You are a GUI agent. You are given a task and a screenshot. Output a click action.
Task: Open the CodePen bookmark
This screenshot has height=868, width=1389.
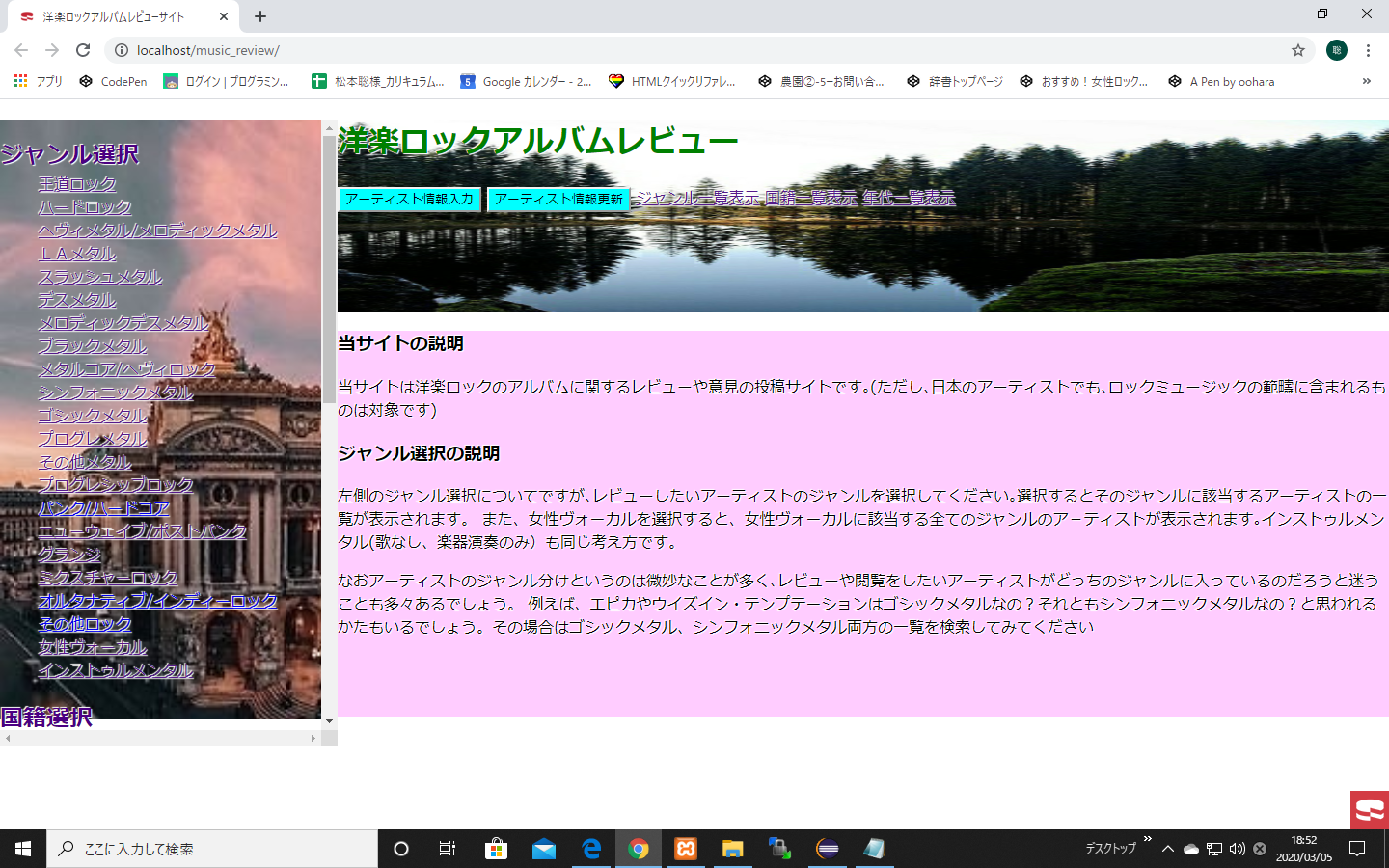[x=113, y=82]
